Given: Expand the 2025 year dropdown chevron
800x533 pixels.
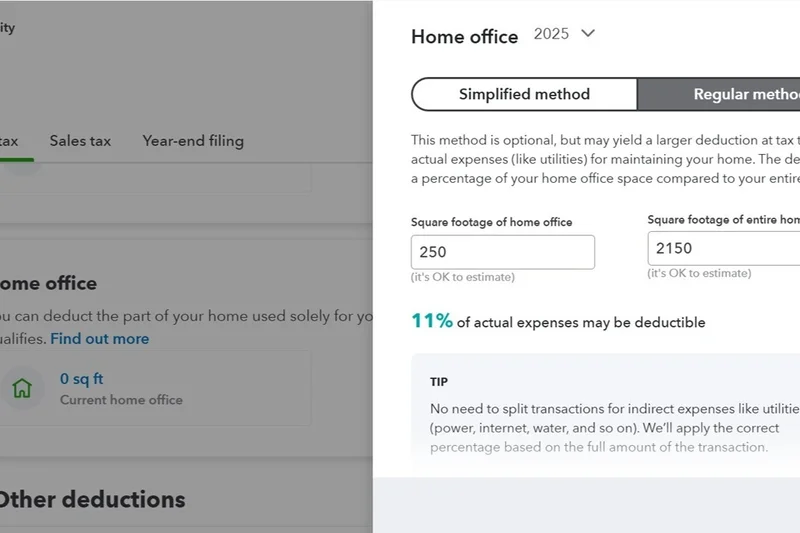Looking at the screenshot, I should pos(588,33).
